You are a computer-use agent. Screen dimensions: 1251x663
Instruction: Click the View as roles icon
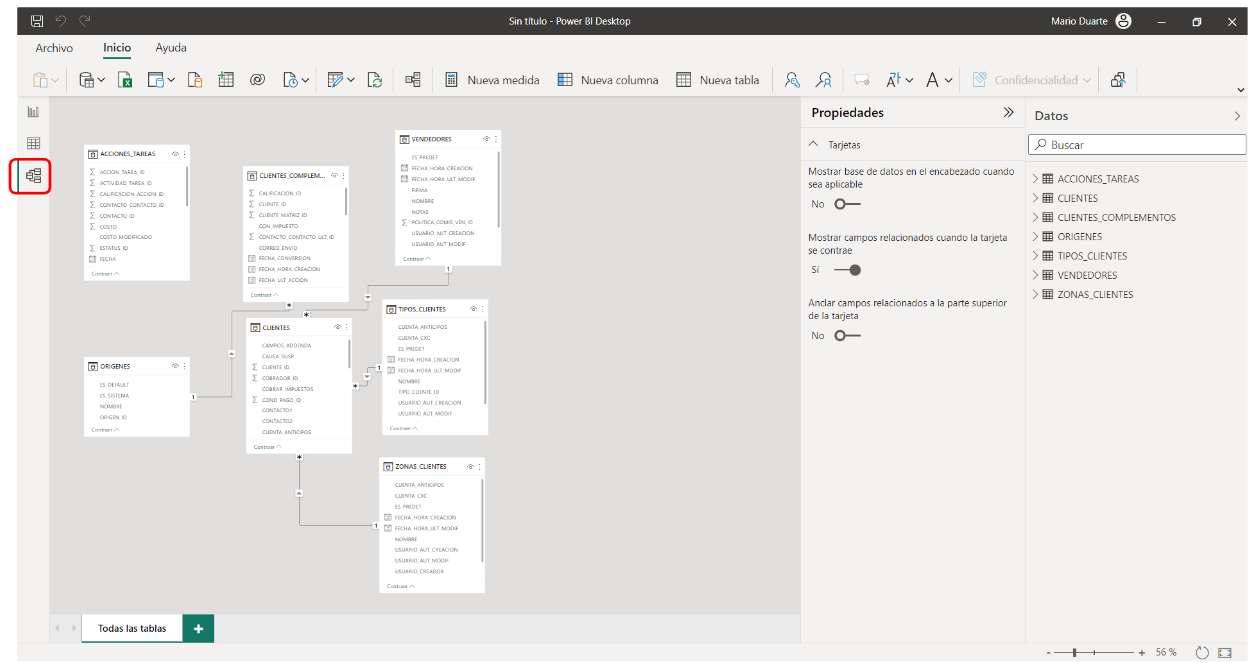point(824,80)
